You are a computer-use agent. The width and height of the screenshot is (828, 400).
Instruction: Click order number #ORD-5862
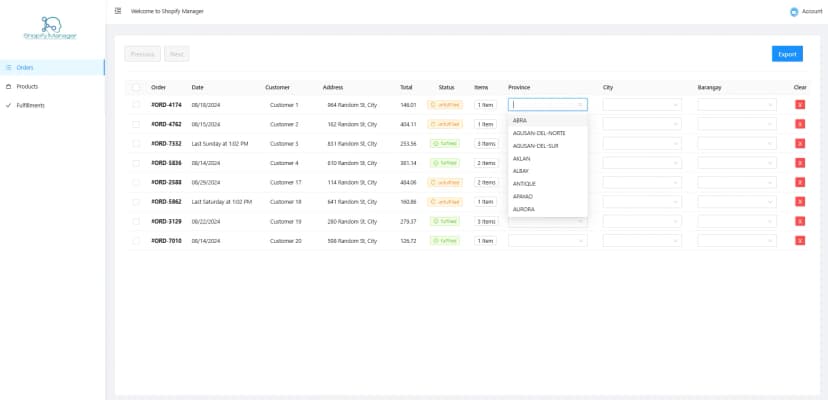pos(166,202)
